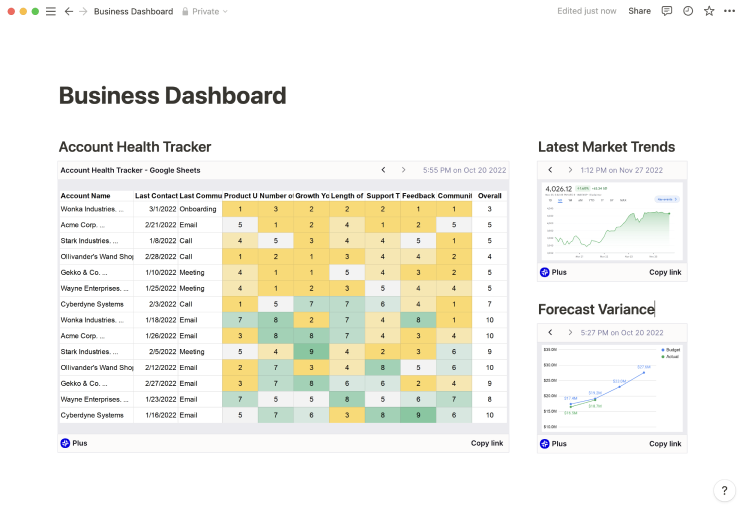Go back with the left arrow

(x=69, y=11)
